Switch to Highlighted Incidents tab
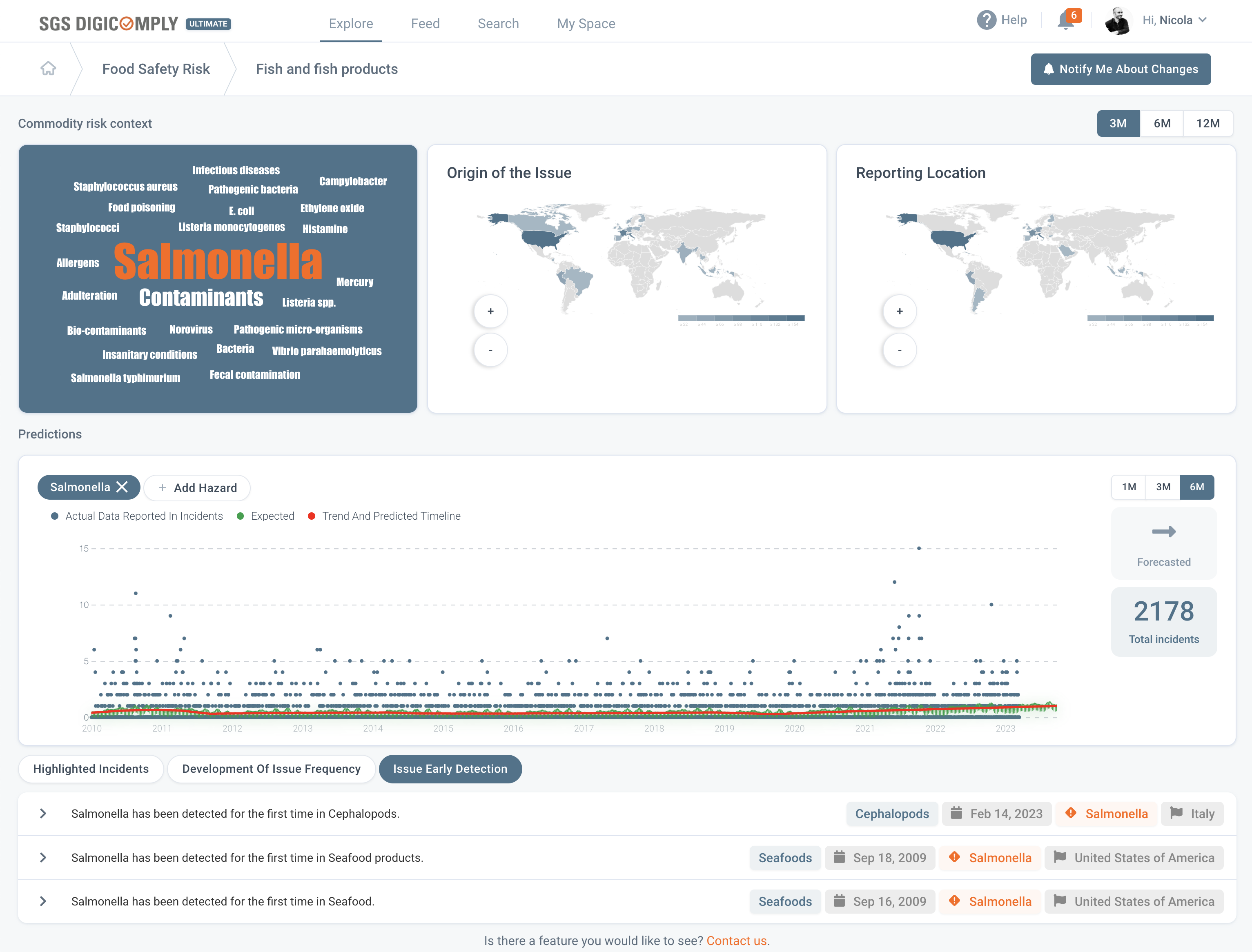Viewport: 1252px width, 952px height. (91, 769)
